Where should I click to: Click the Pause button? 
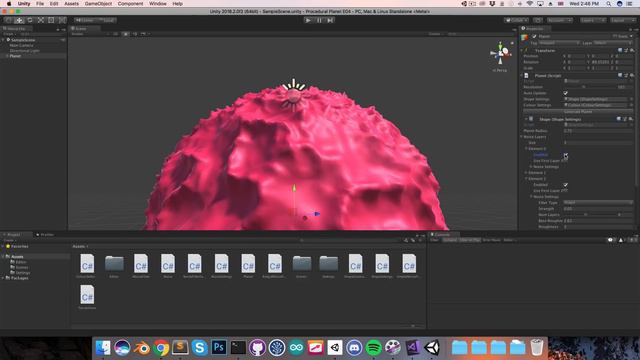319,20
